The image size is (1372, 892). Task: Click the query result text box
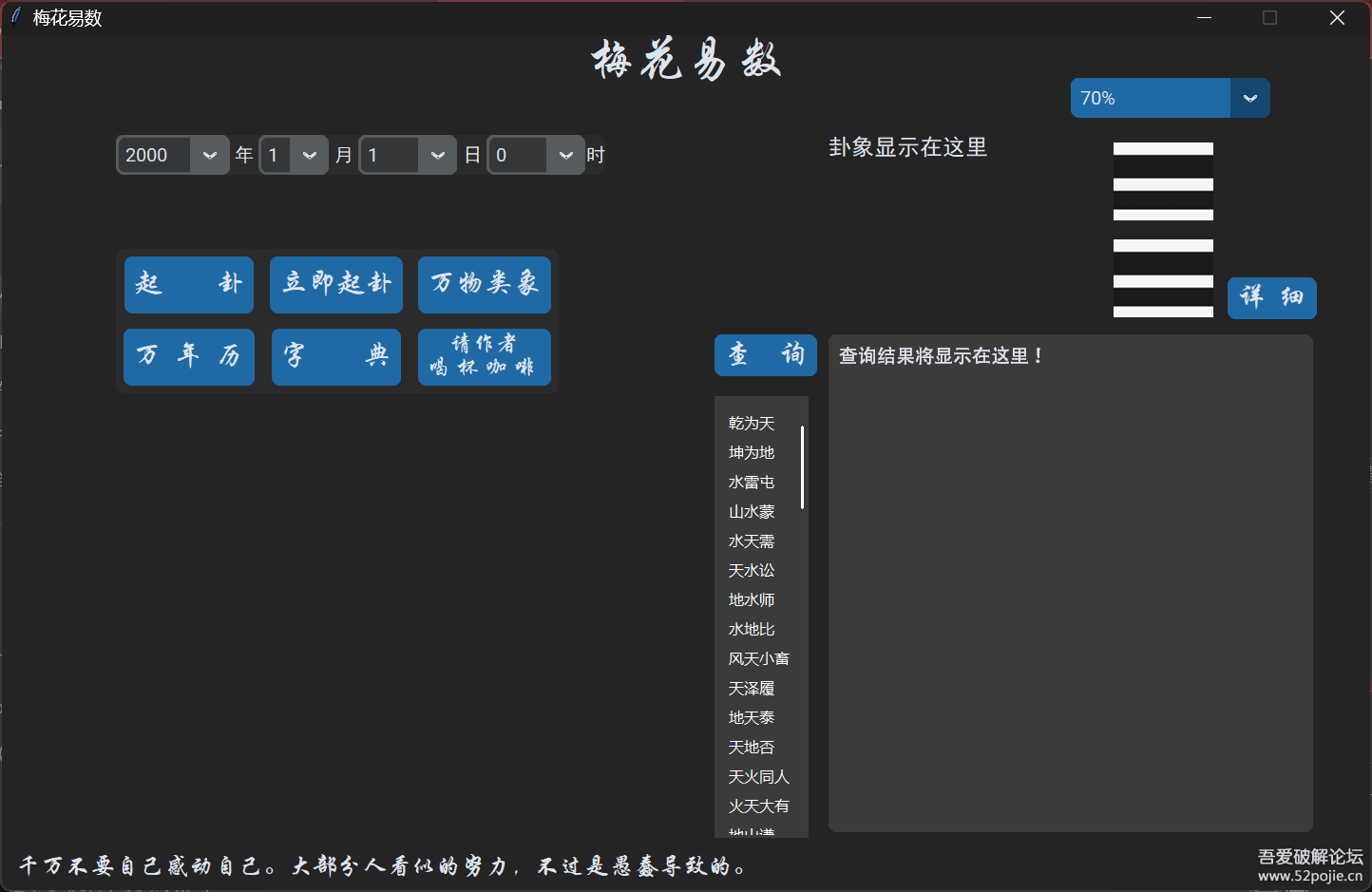(1071, 583)
